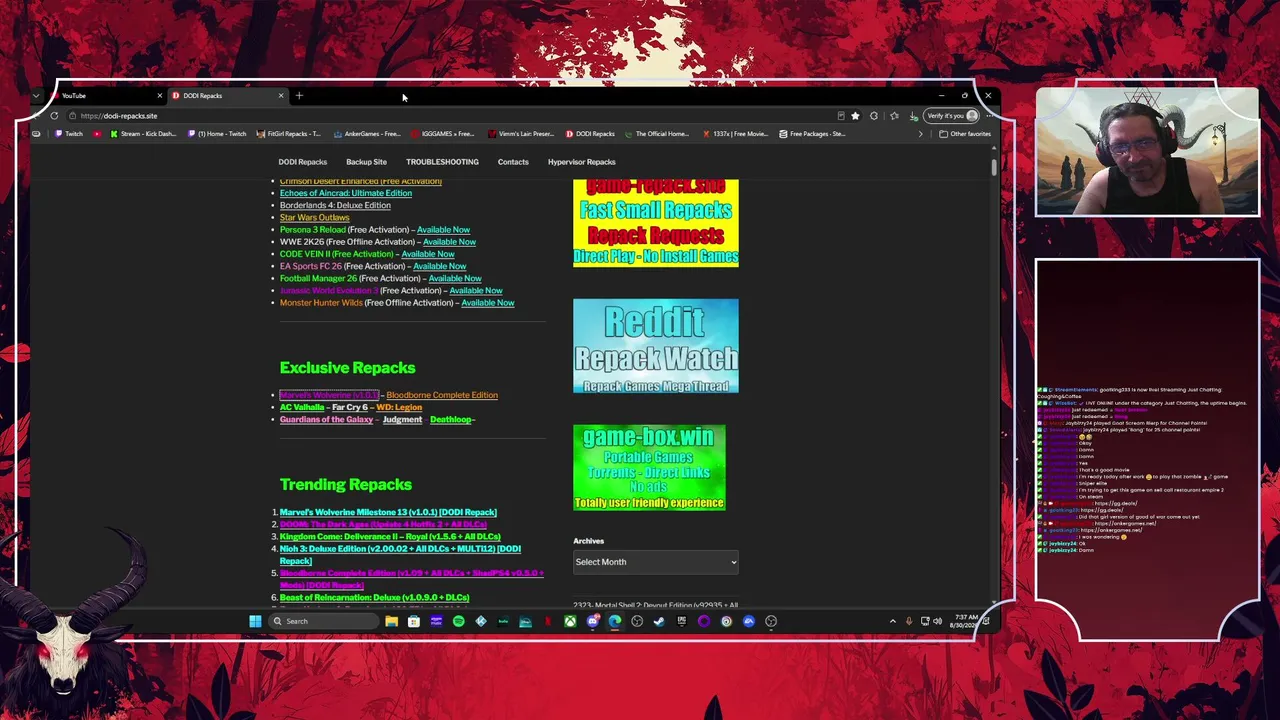Open Steam from the taskbar
1280x720 pixels.
(x=659, y=621)
